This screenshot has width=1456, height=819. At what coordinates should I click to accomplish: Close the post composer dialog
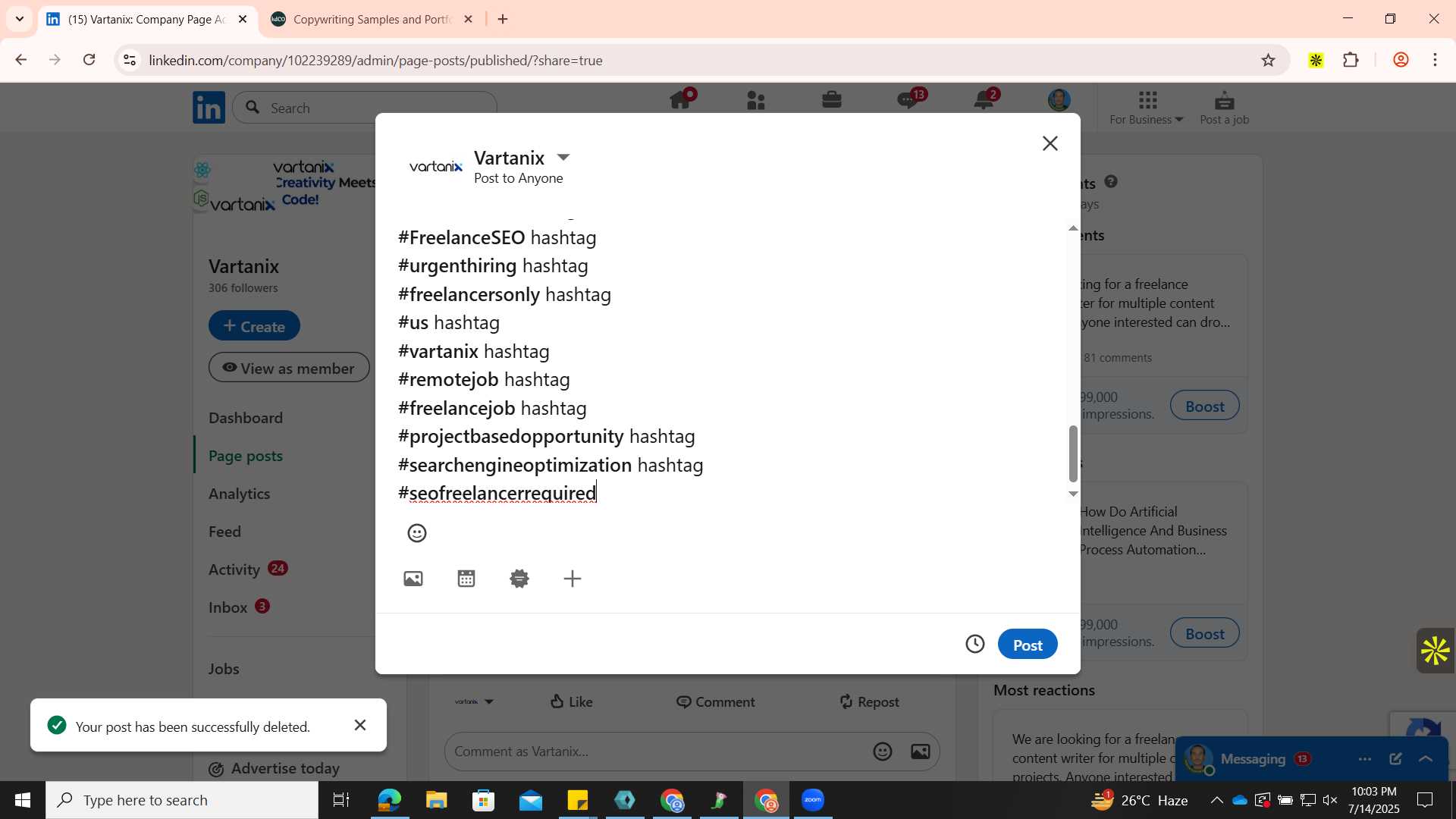point(1050,143)
